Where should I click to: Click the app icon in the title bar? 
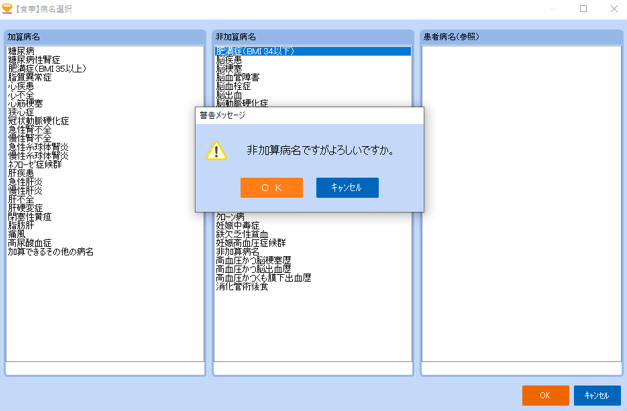[7, 8]
